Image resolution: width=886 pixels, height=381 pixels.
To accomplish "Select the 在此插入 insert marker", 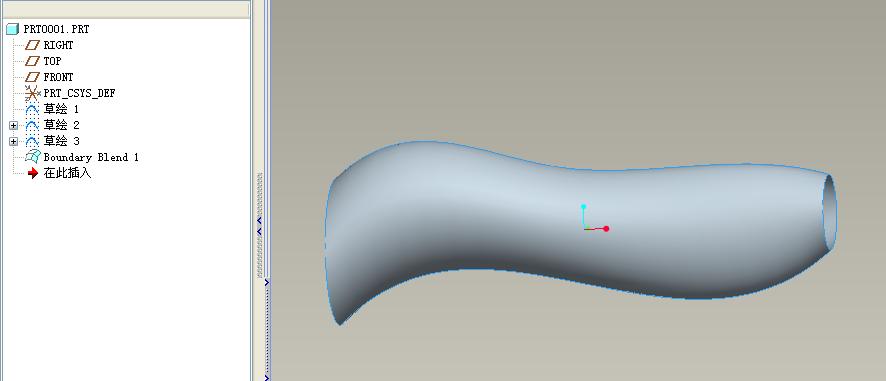I will pos(67,173).
